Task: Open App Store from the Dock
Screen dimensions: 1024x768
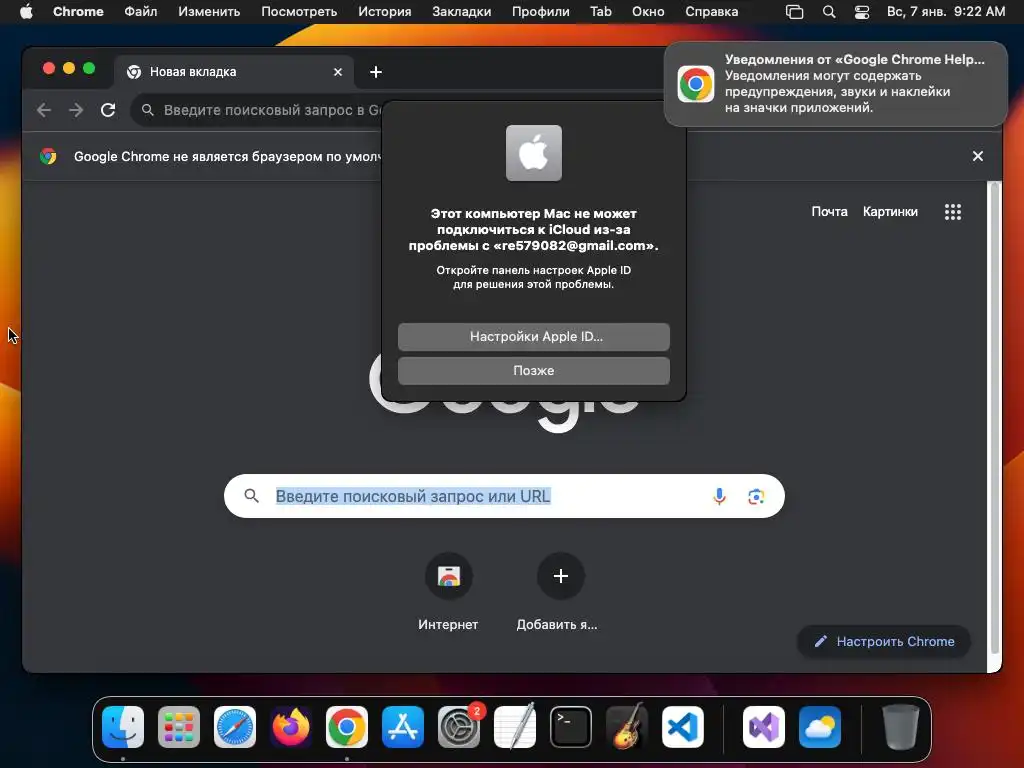Action: click(x=403, y=726)
